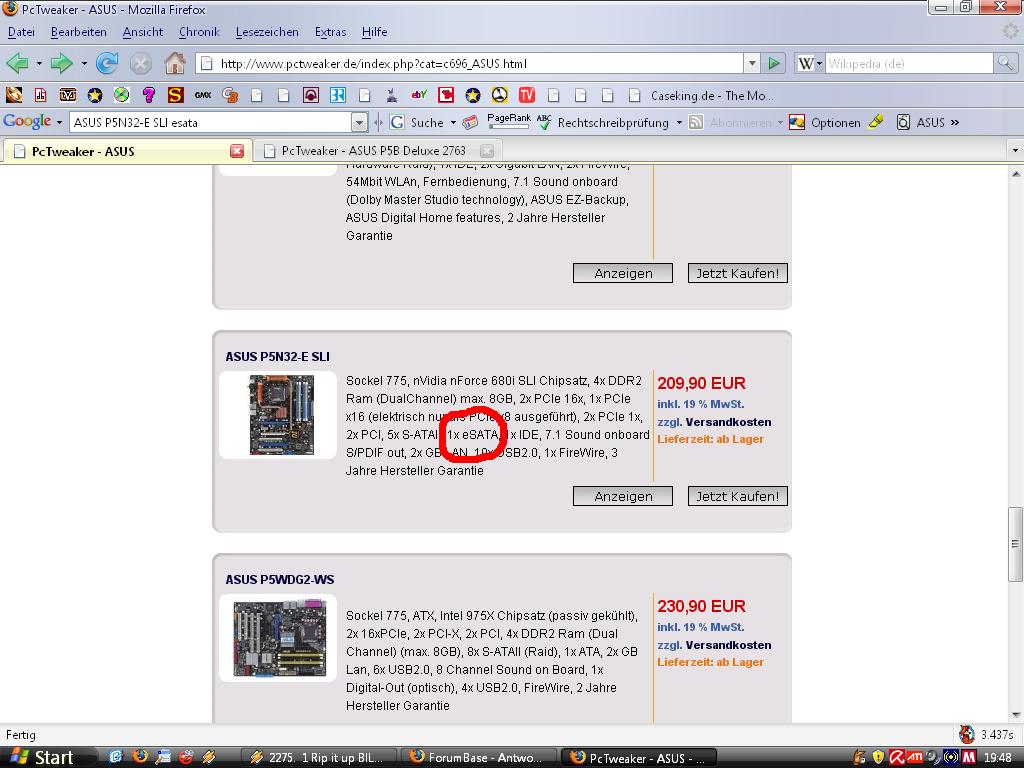The height and width of the screenshot is (768, 1024).
Task: Go forward with the green Forward arrow
Action: (61, 63)
